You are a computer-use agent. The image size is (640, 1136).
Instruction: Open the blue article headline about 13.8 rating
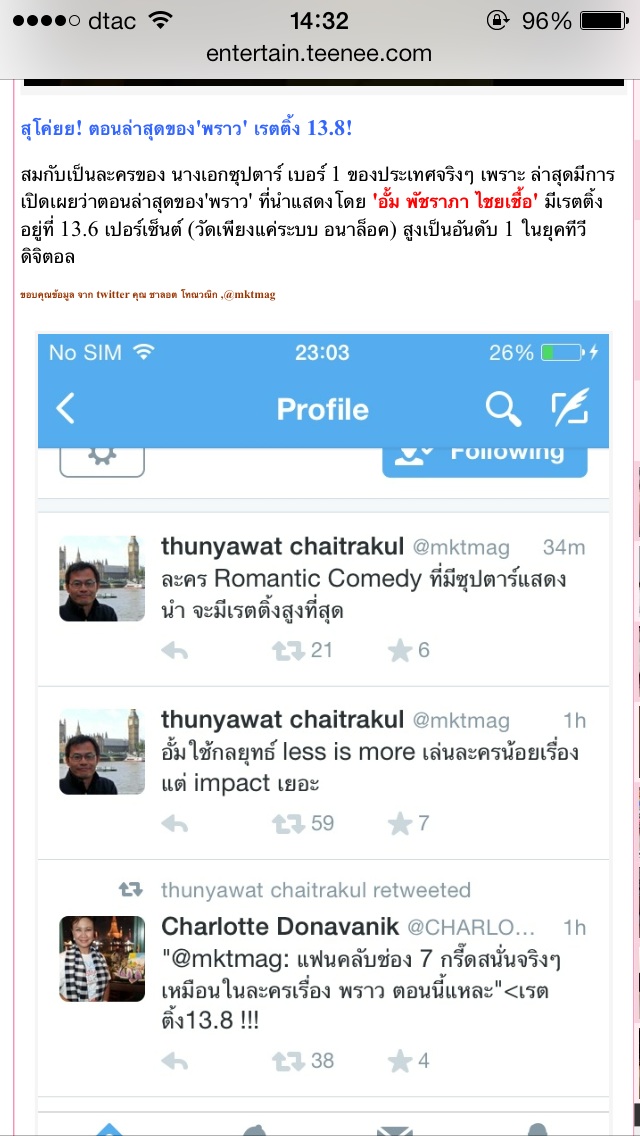(187, 130)
